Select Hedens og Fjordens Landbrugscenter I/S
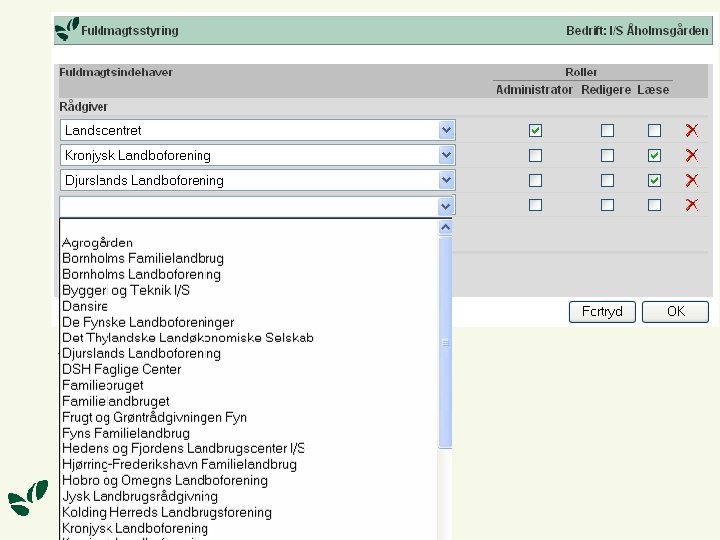The height and width of the screenshot is (540, 720). (x=183, y=448)
